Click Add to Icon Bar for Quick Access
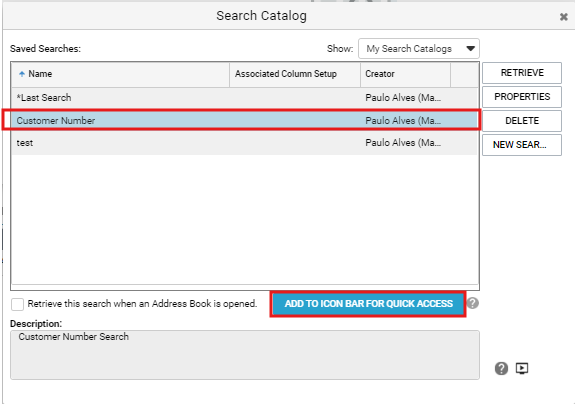This screenshot has width=575, height=404. [368, 304]
